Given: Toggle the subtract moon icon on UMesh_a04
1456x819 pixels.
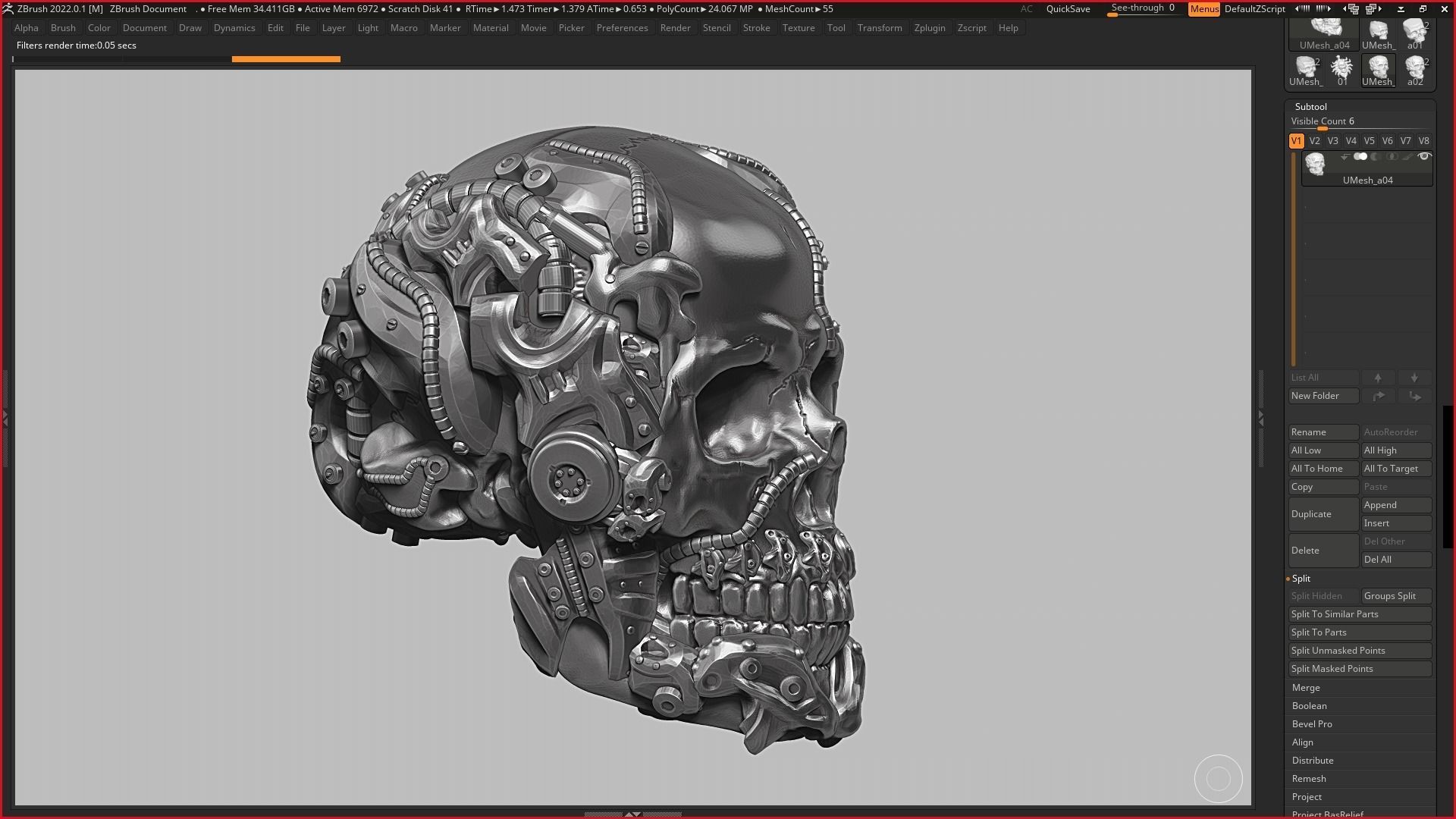Looking at the screenshot, I should point(1376,157).
